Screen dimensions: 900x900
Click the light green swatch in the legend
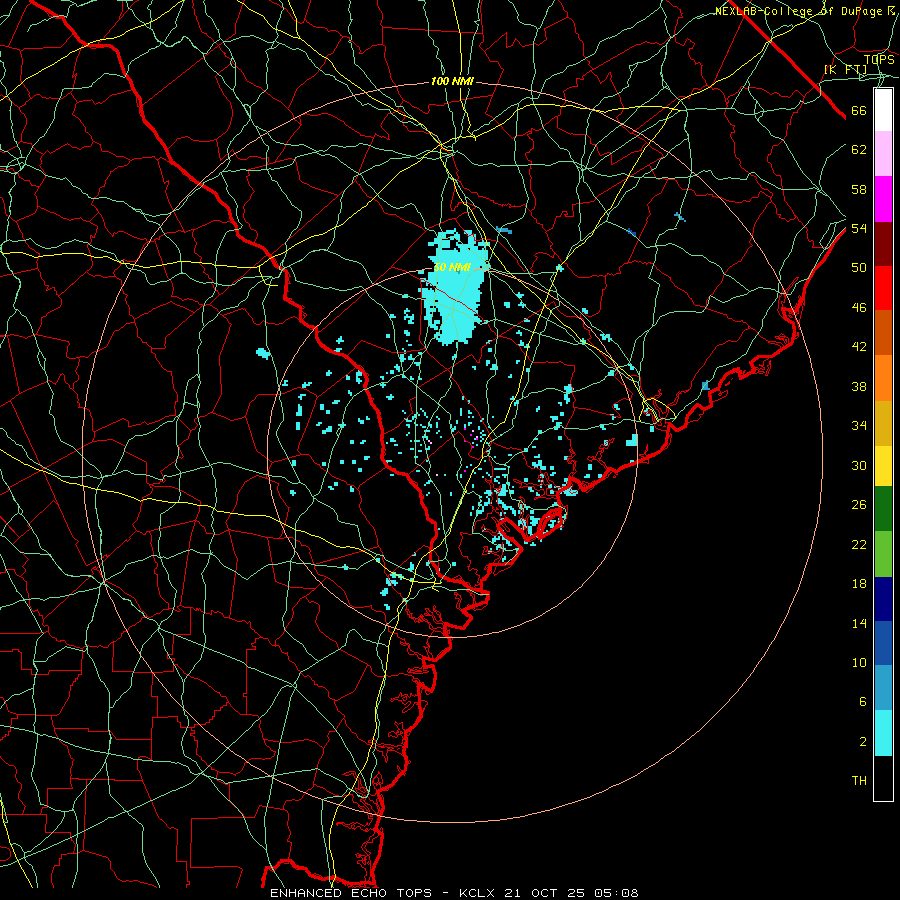[883, 554]
